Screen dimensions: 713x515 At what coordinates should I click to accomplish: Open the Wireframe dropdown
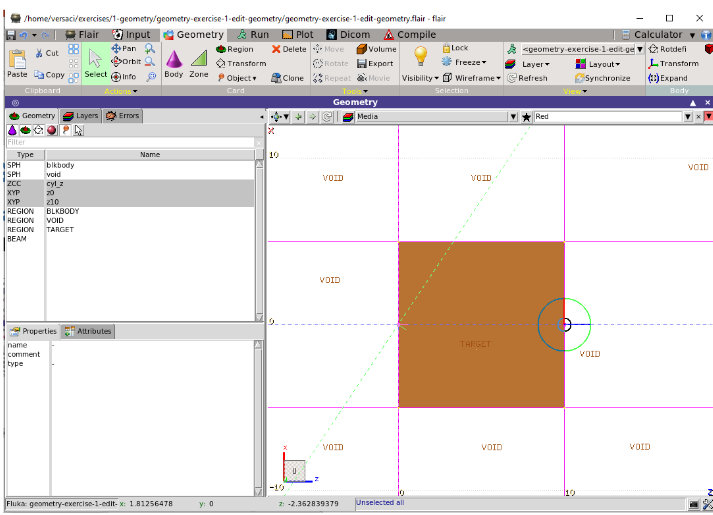[472, 78]
